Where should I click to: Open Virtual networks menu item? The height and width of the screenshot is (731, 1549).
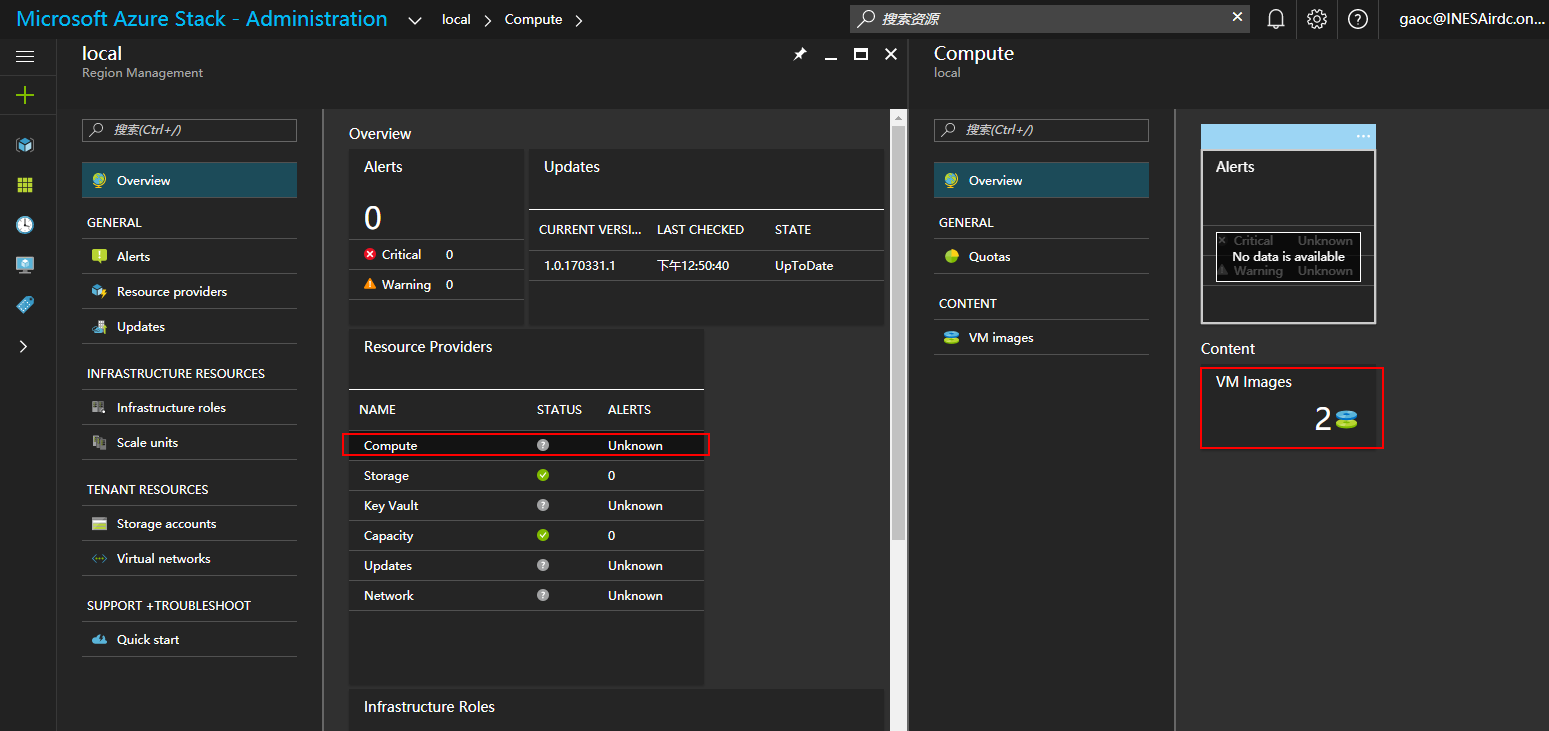coord(189,558)
